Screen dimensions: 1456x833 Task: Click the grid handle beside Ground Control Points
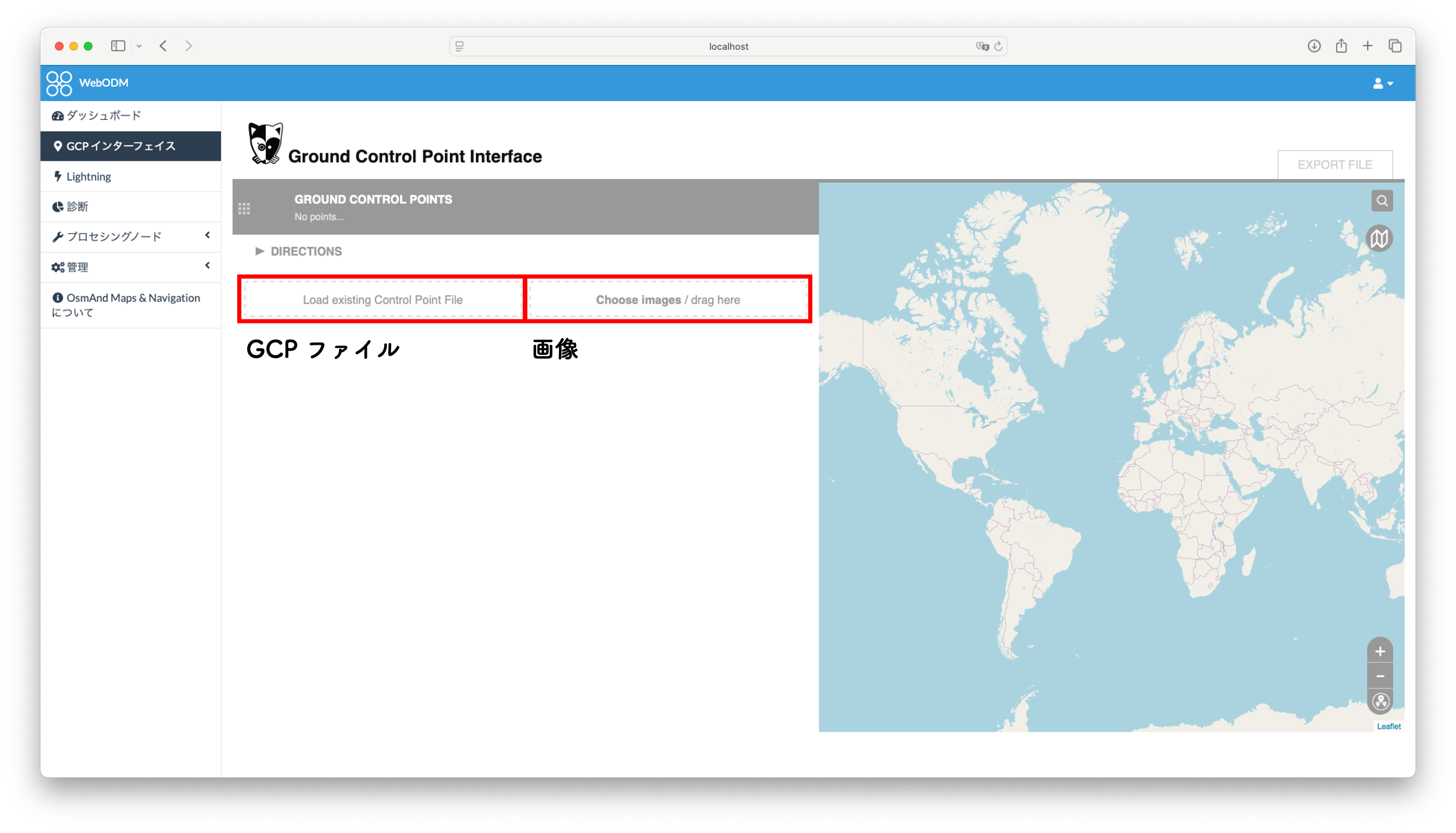pos(244,208)
